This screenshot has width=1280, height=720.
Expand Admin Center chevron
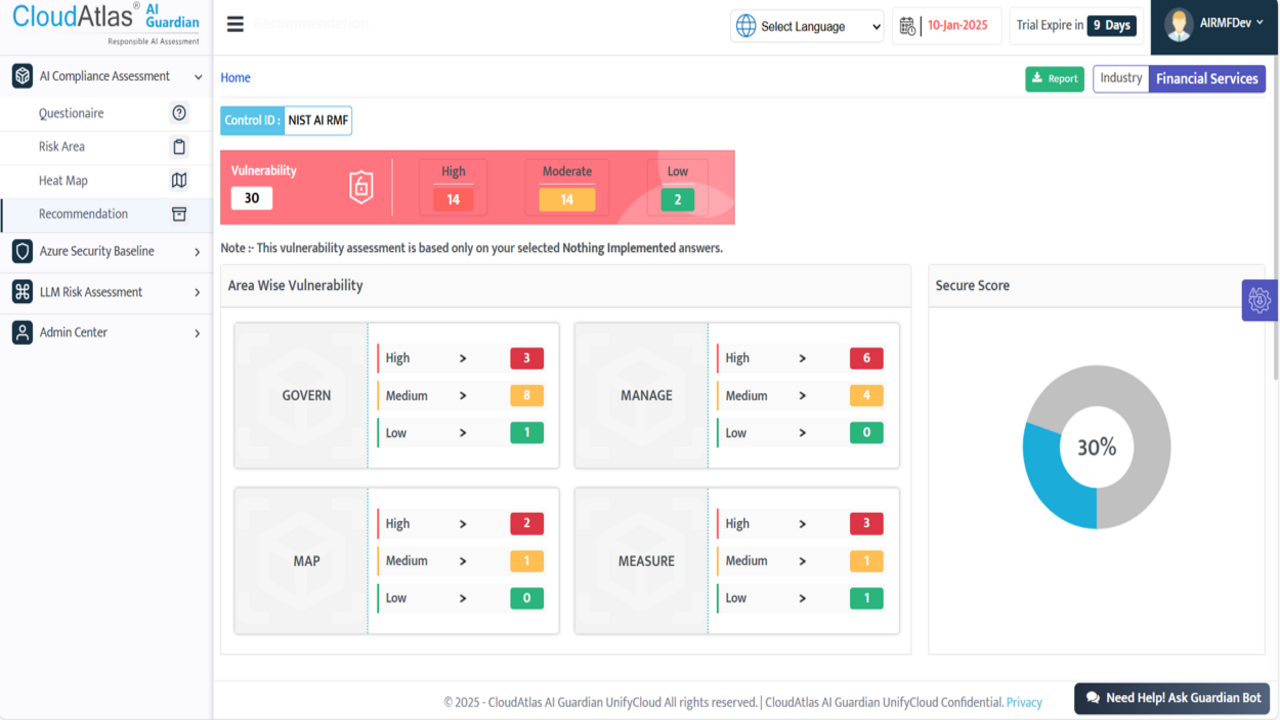(197, 333)
